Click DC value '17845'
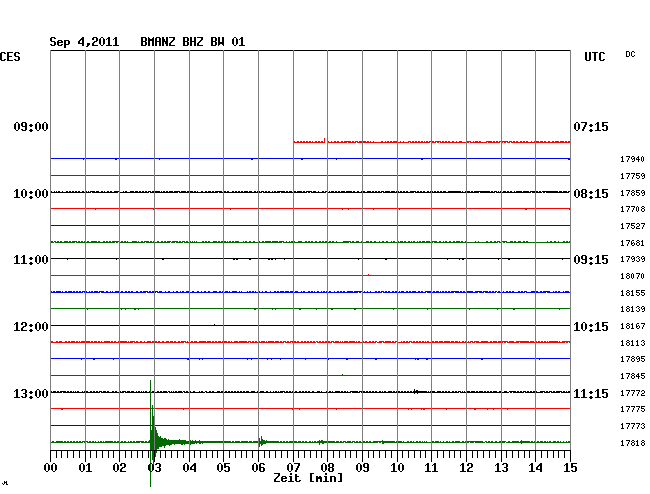This screenshot has height=494, width=650. pos(633,376)
